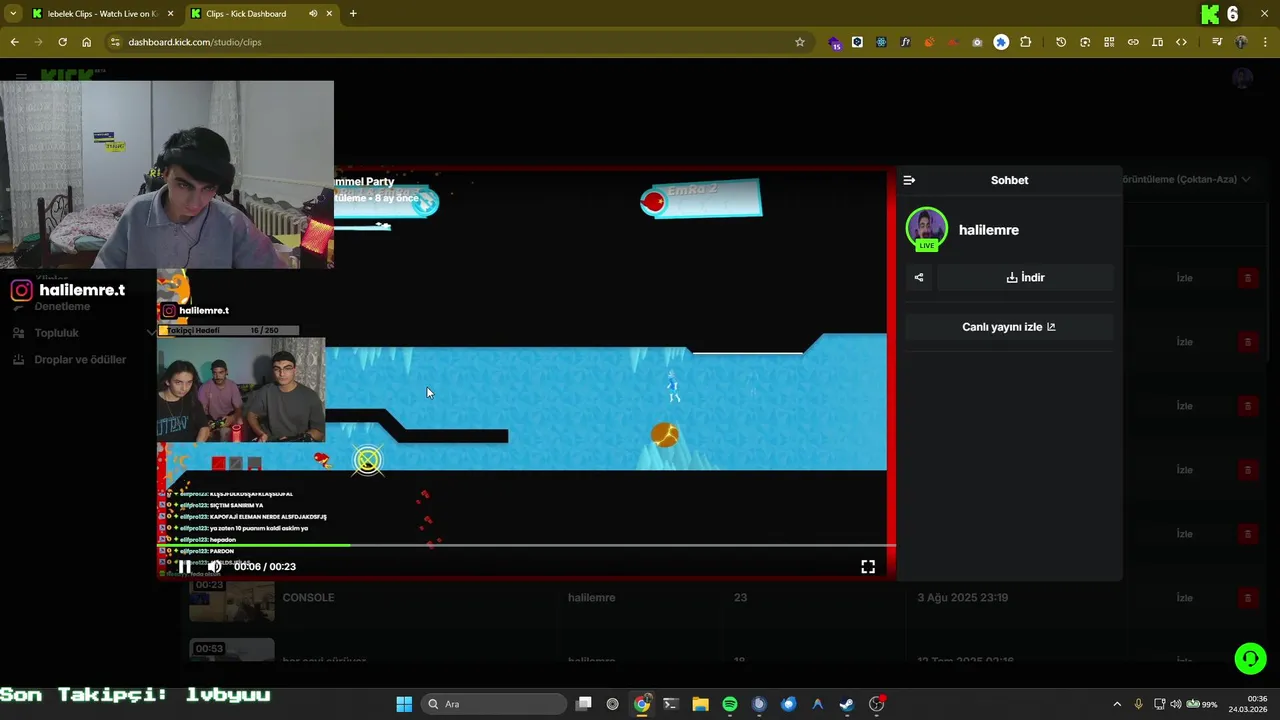
Task: Open browser home page
Action: [86, 42]
